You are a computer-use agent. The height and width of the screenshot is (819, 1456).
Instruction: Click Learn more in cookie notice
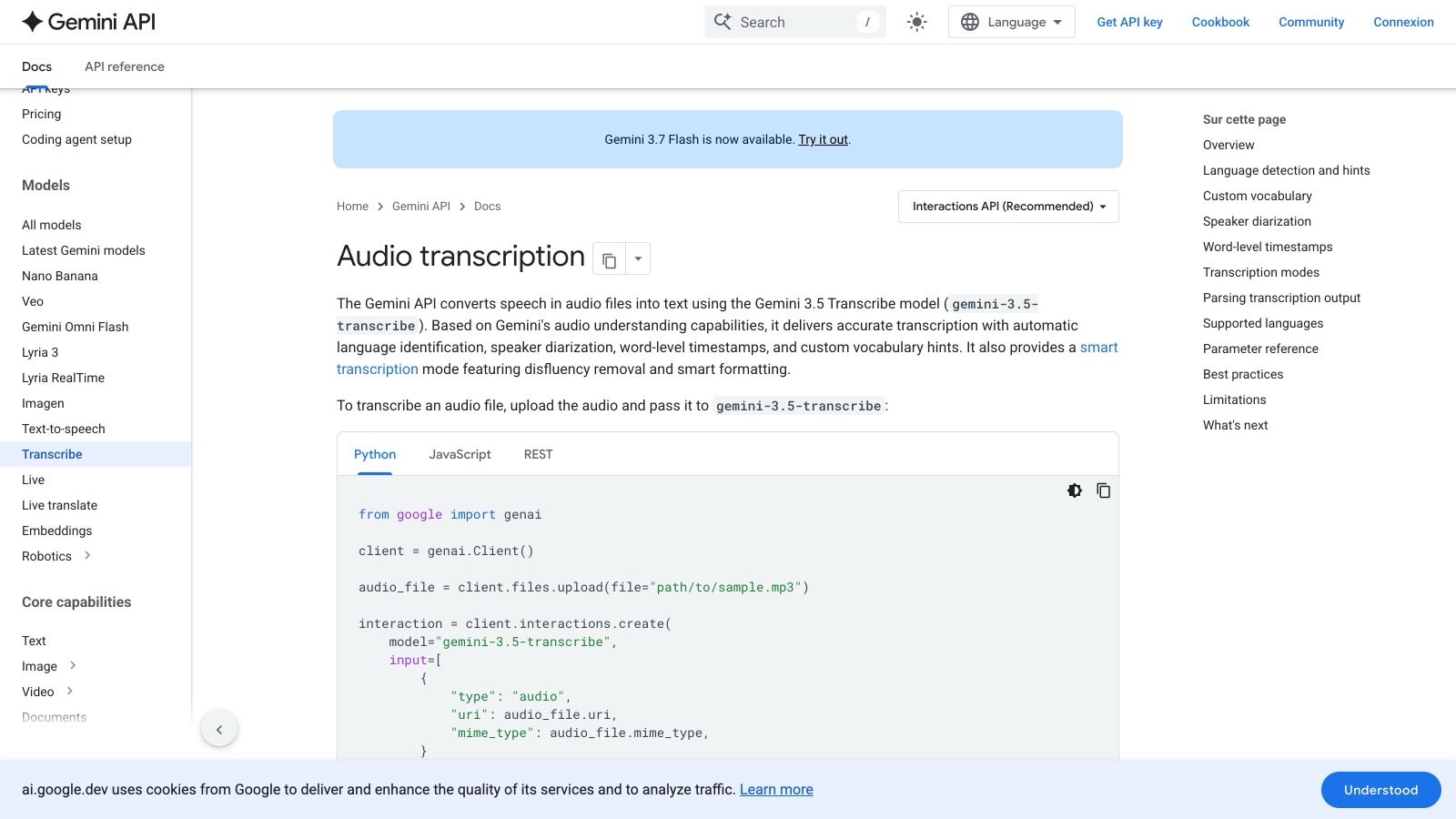776,790
